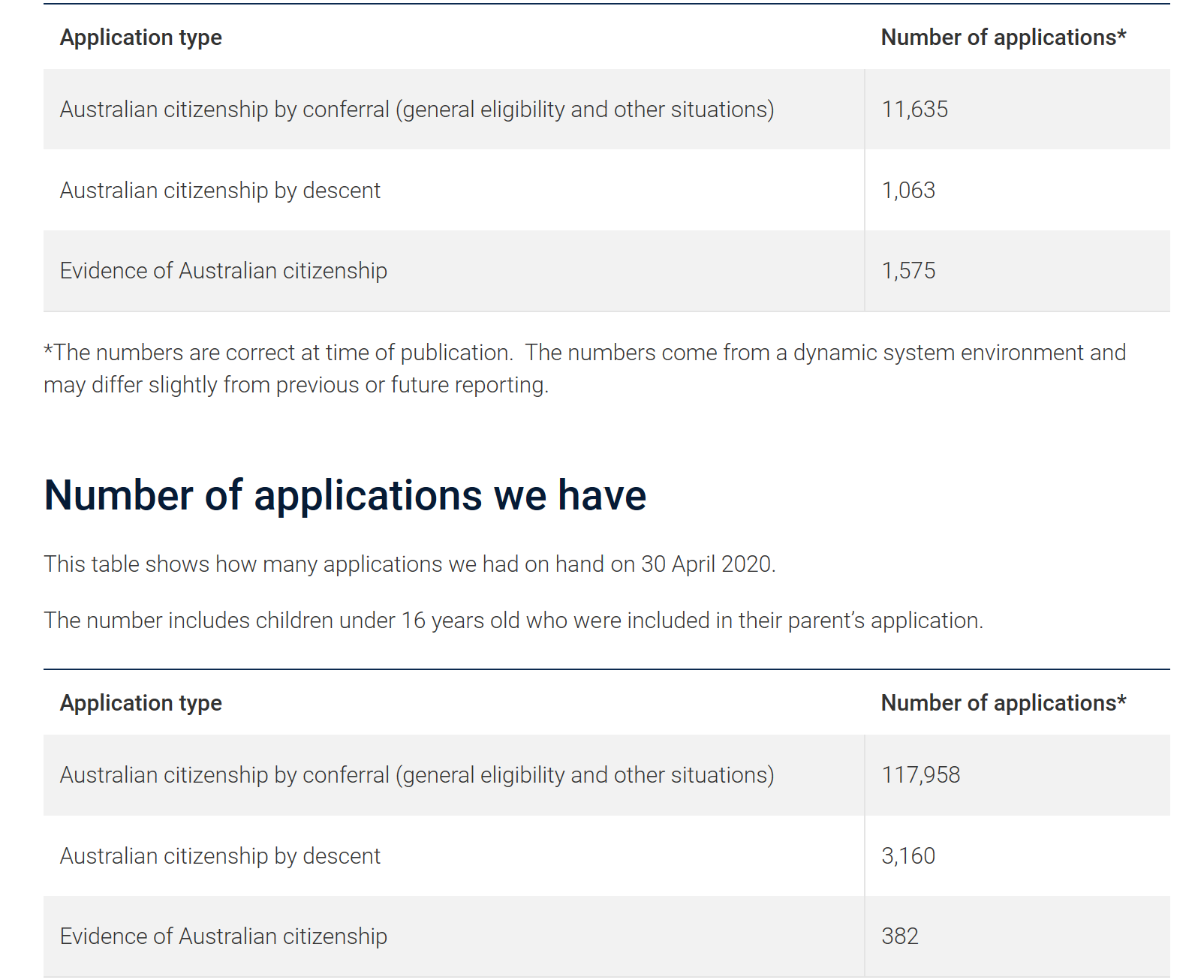The width and height of the screenshot is (1204, 980).
Task: Click the "Number of applications we have" heading
Action: (345, 495)
